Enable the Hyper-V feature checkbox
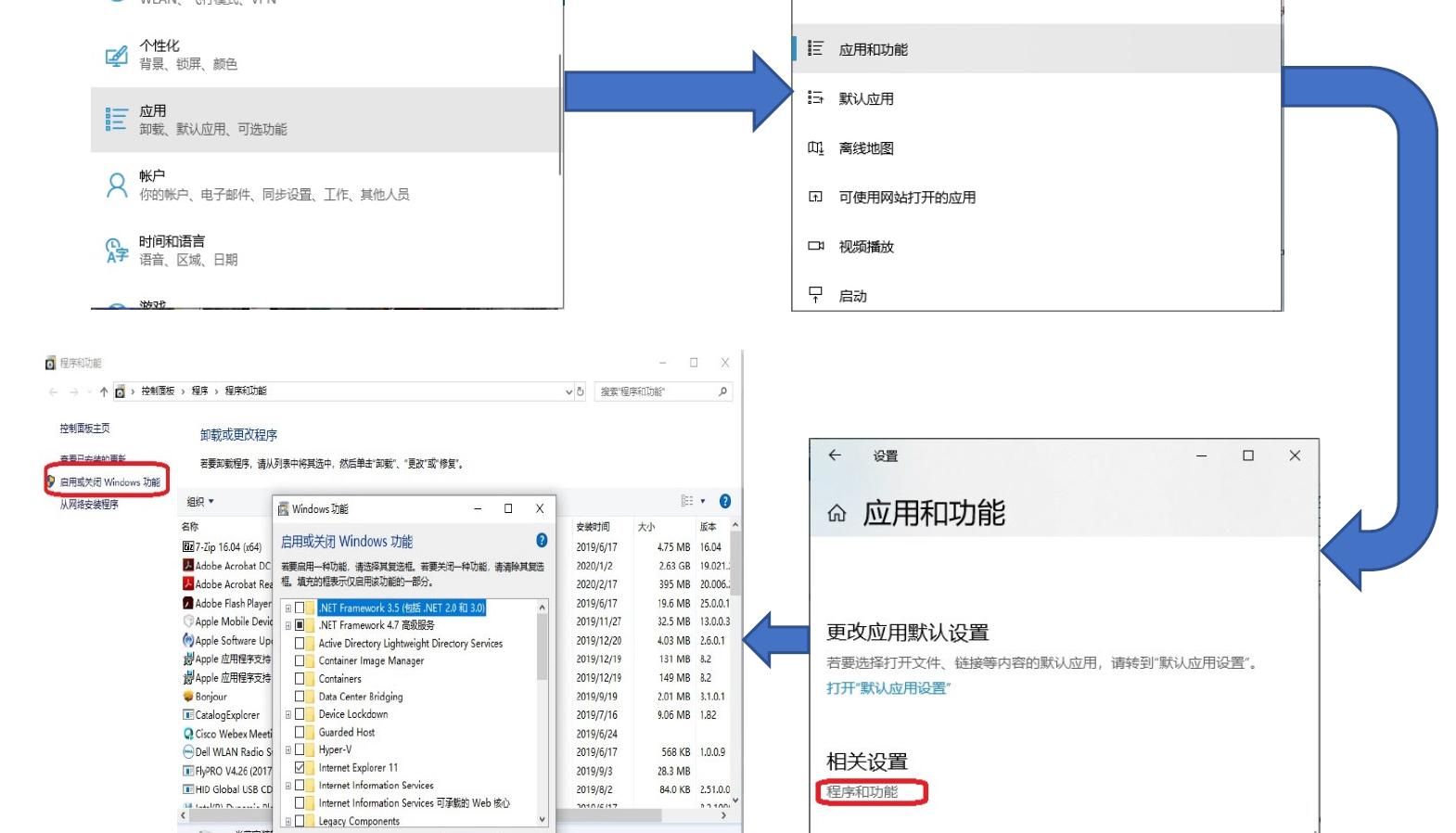The width and height of the screenshot is (1456, 833). click(x=300, y=750)
